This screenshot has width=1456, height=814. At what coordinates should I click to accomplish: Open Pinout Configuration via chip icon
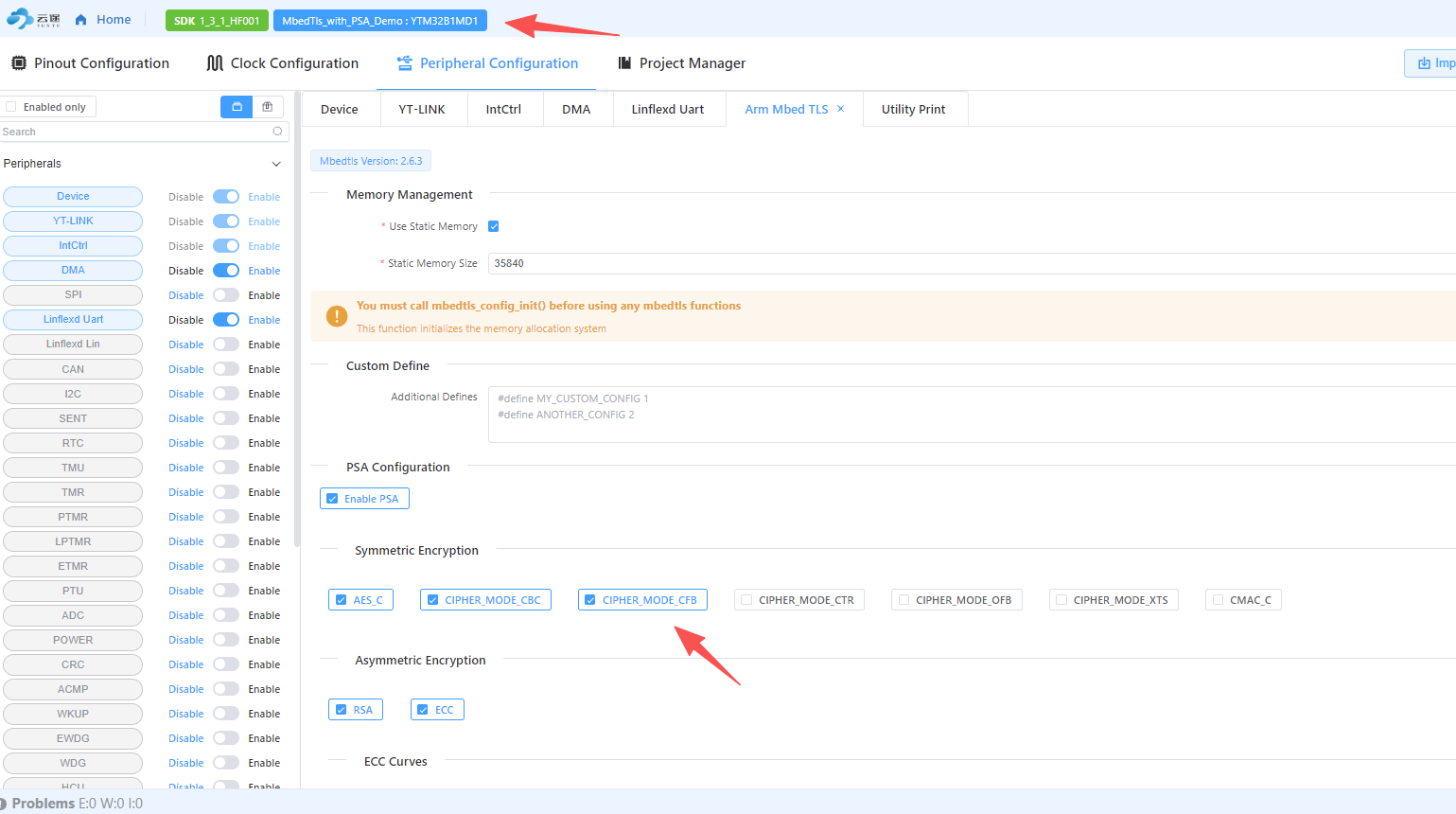[19, 63]
